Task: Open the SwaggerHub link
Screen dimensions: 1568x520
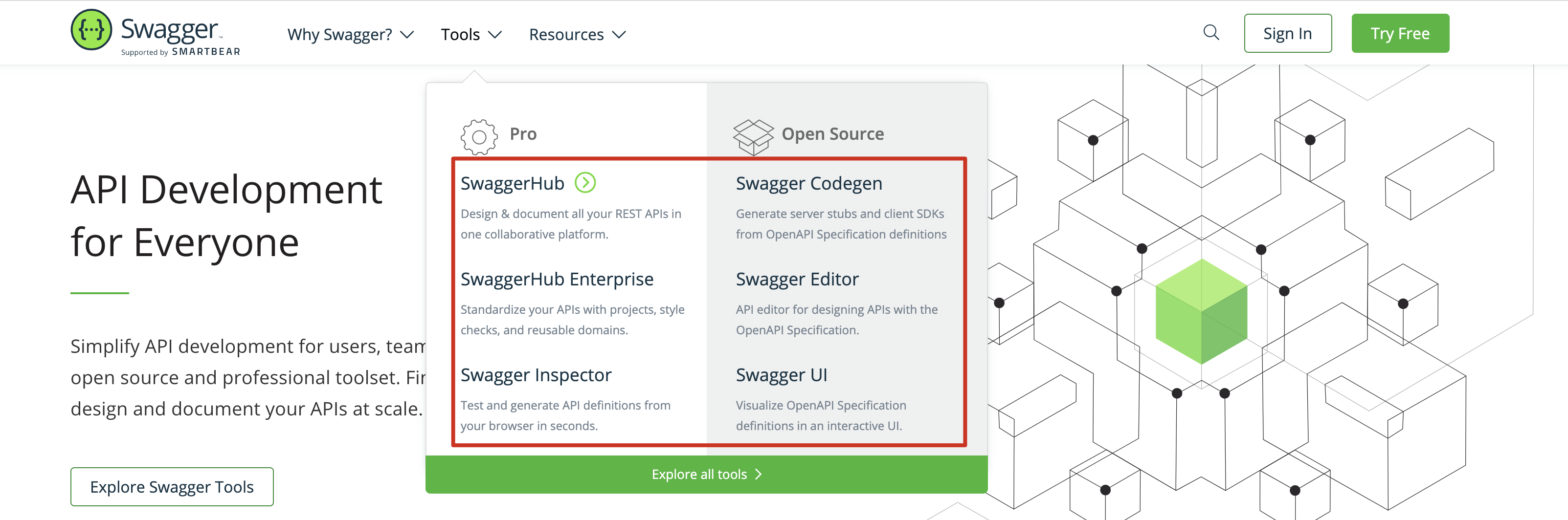Action: tap(513, 183)
